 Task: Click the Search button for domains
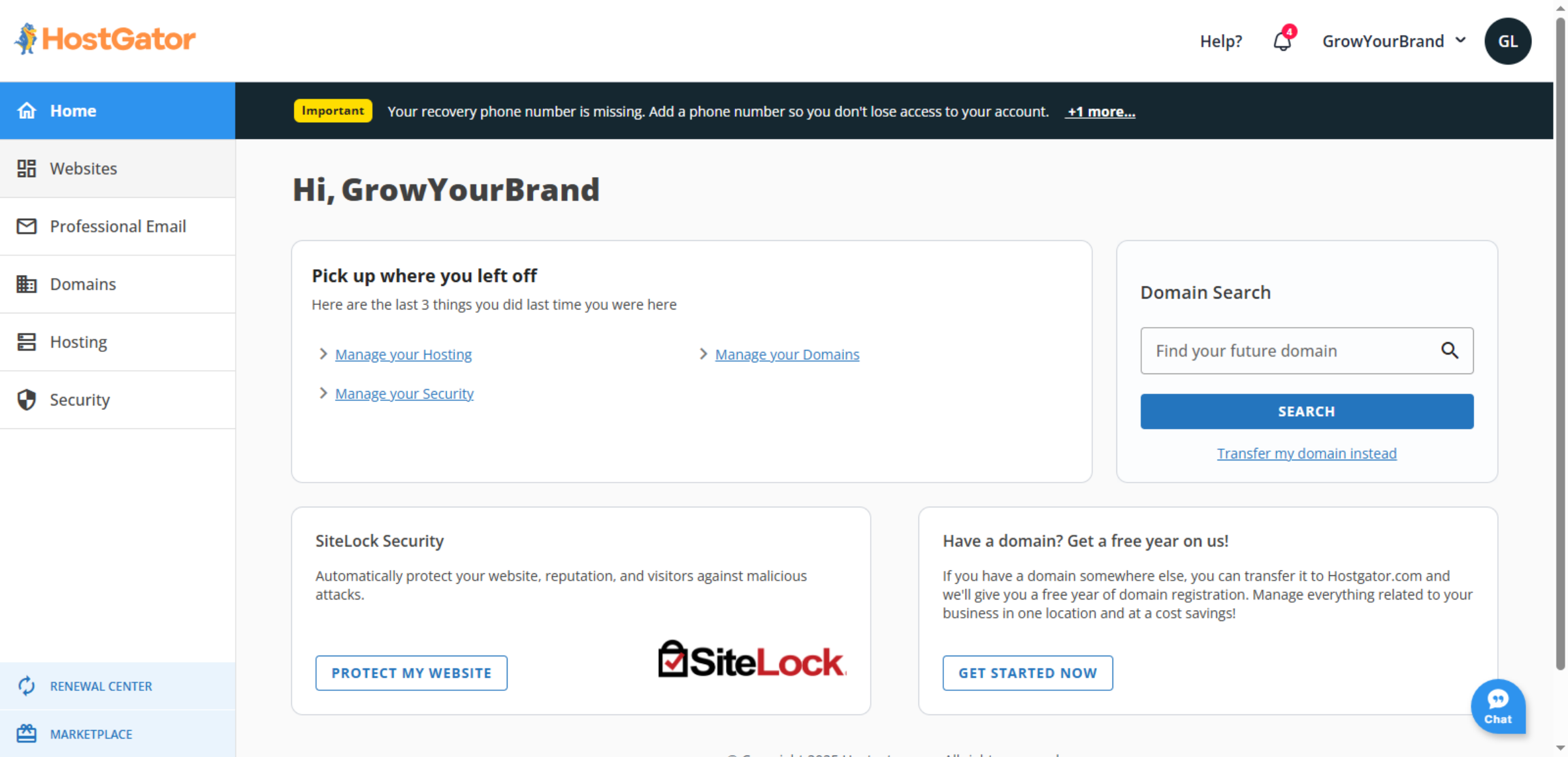pos(1306,411)
